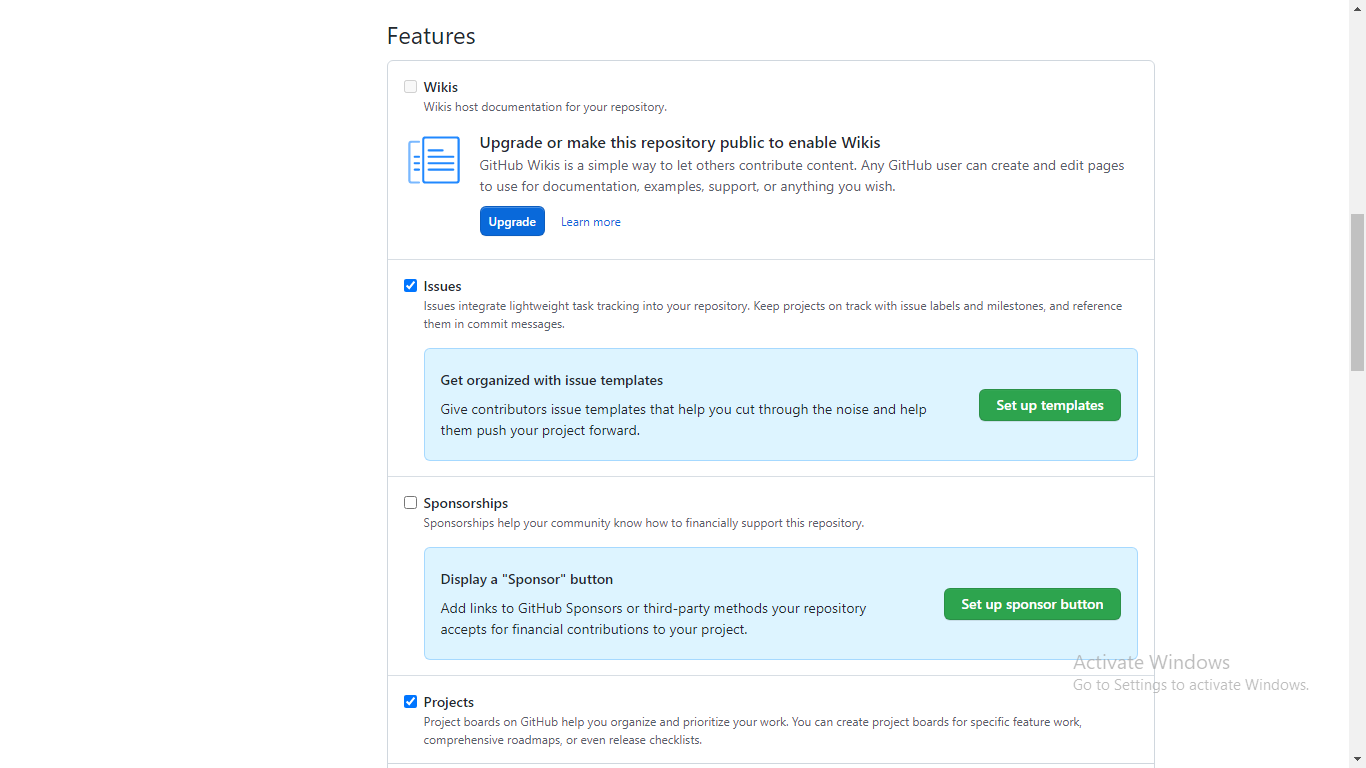This screenshot has width=1366, height=768.
Task: Enable the Wikis checkbox
Action: (x=410, y=87)
